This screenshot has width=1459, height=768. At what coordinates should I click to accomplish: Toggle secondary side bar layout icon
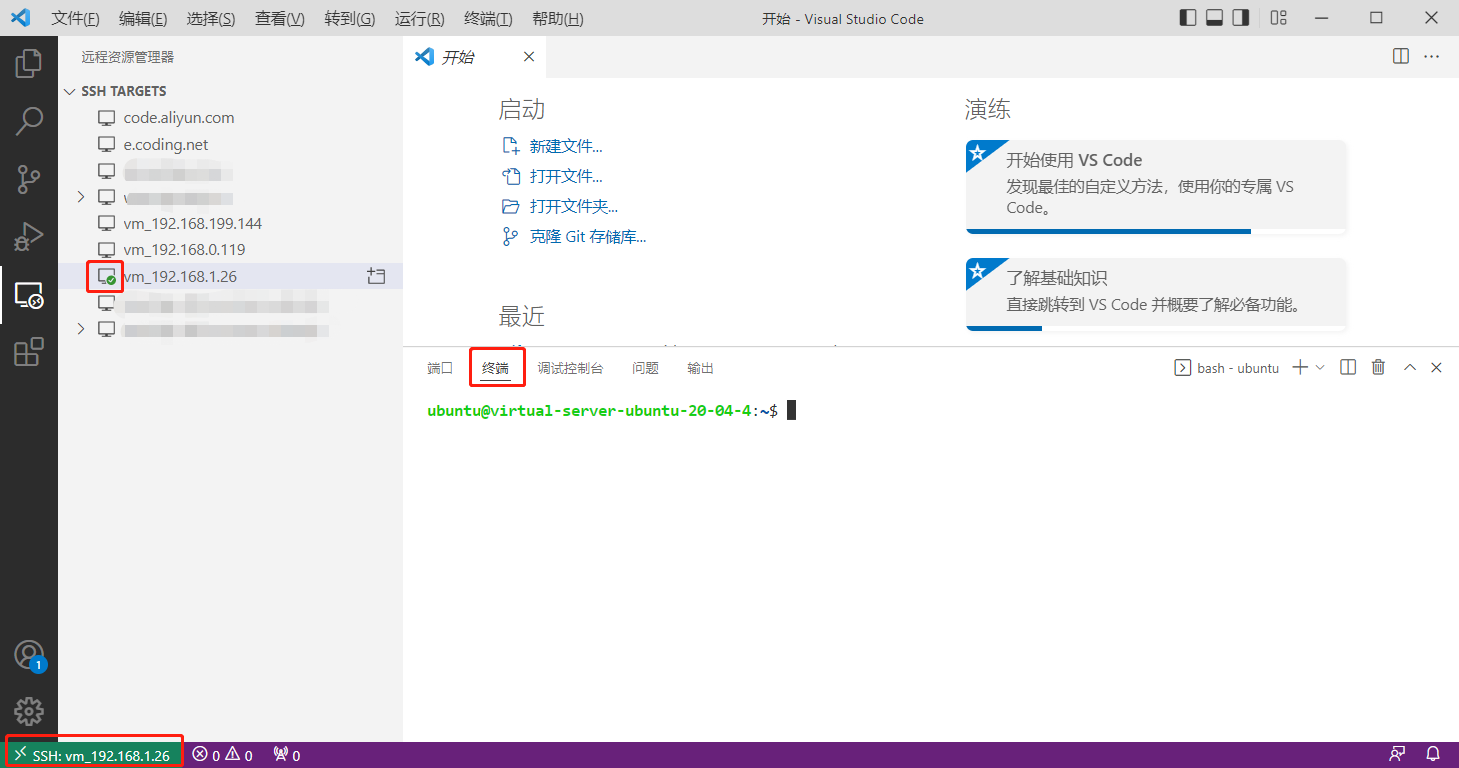tap(1241, 18)
